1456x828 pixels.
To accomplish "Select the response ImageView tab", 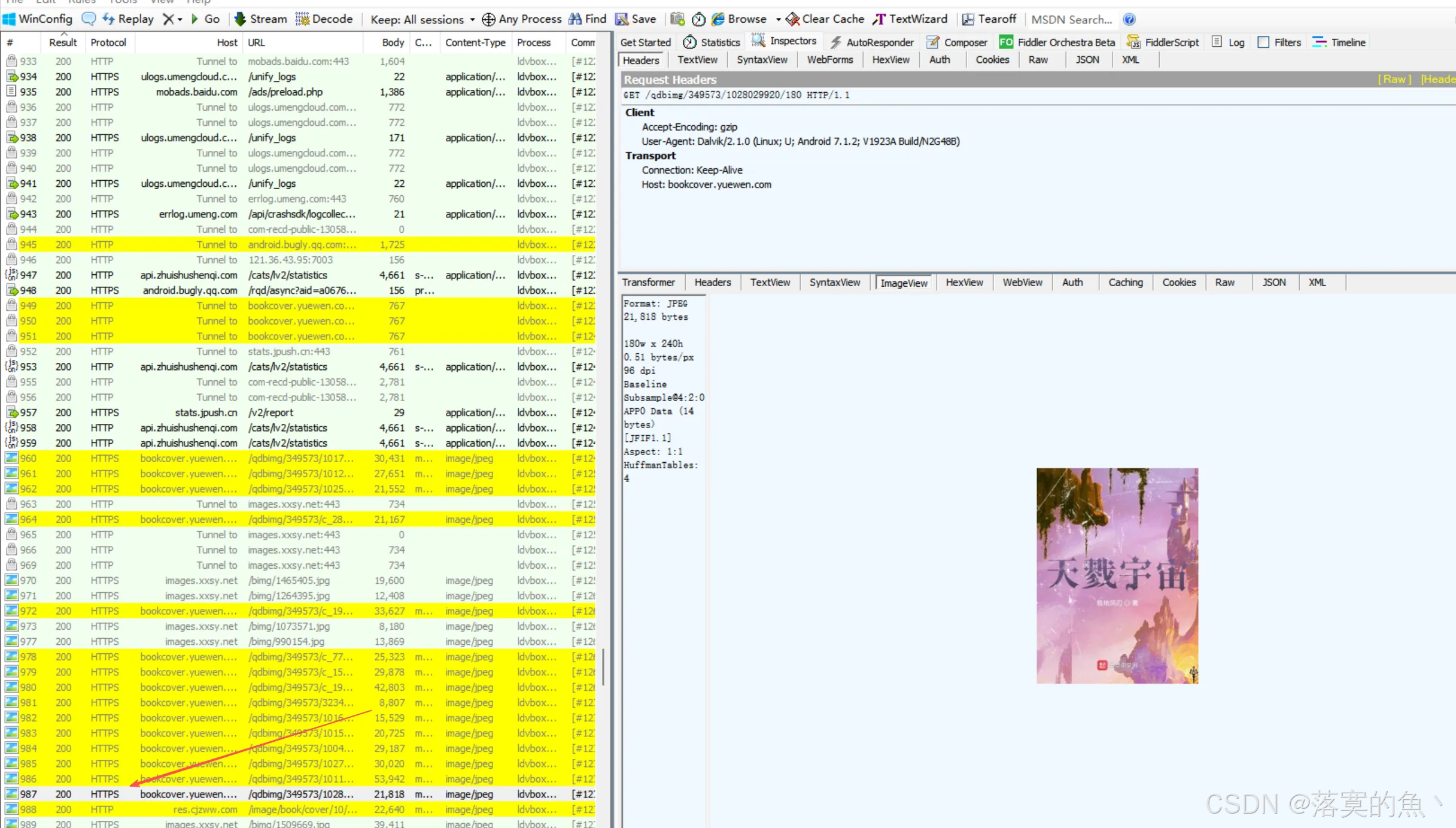I will 904,283.
